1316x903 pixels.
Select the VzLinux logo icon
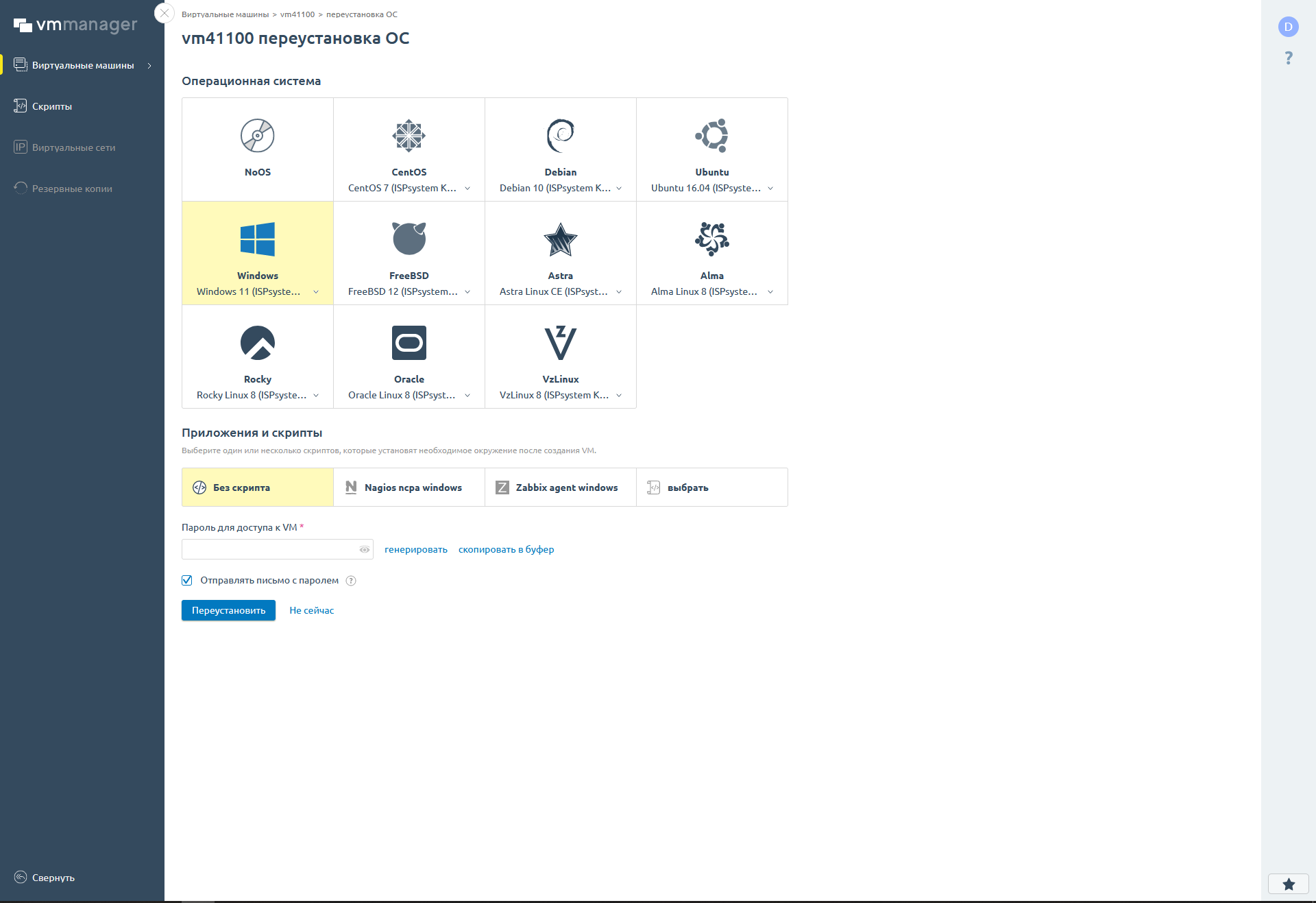[561, 343]
